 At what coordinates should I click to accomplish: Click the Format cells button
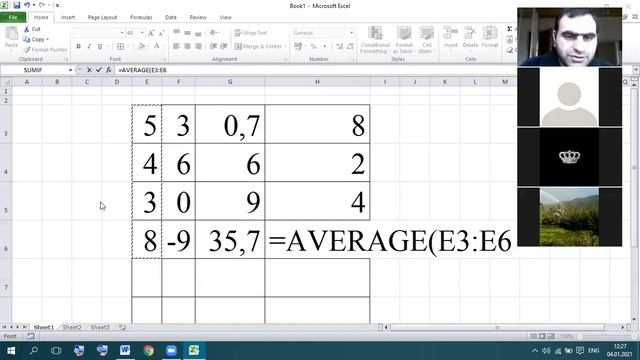click(490, 38)
